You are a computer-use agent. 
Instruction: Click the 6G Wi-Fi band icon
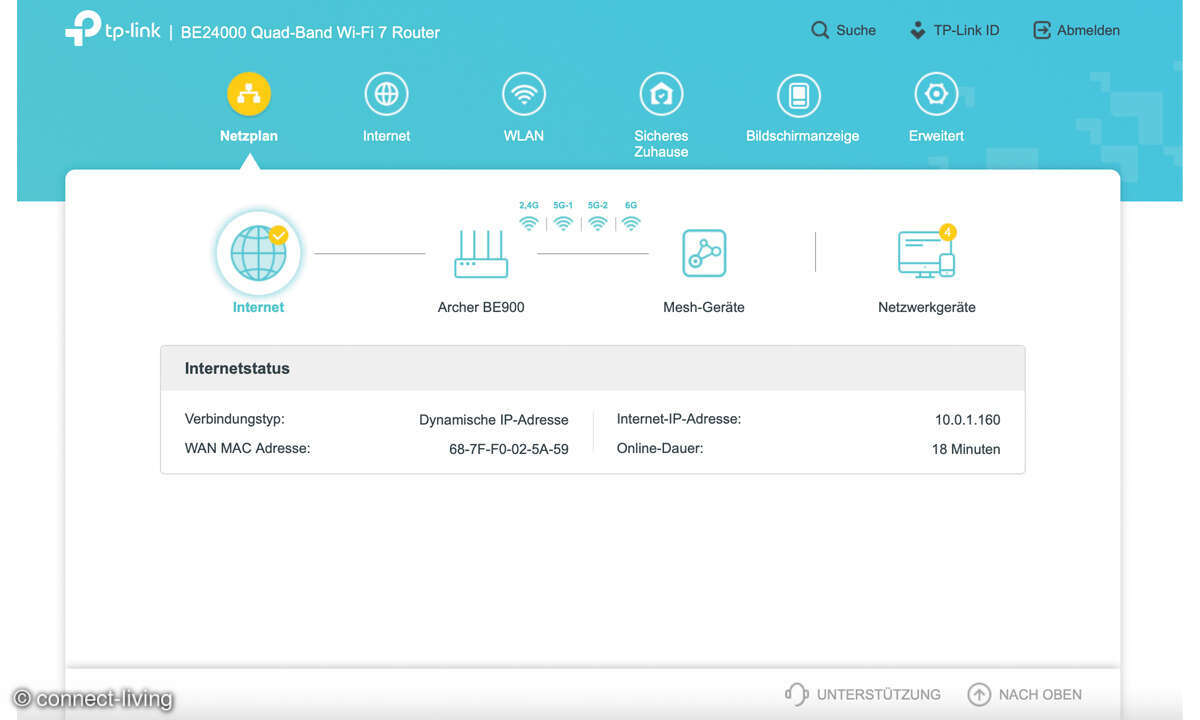pyautogui.click(x=631, y=224)
